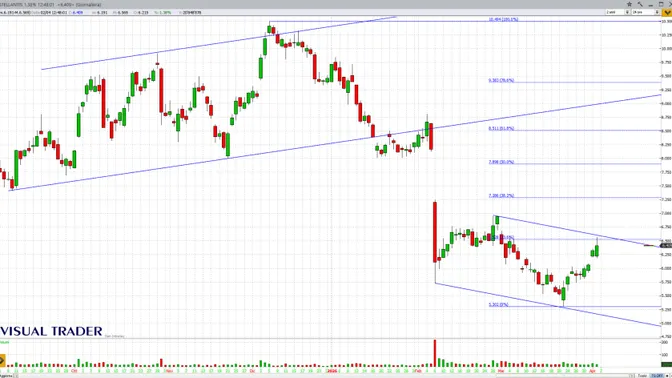This screenshot has height=378, width=672.
Task: Click the wrench settings icon in title bar
Action: (x=640, y=4)
